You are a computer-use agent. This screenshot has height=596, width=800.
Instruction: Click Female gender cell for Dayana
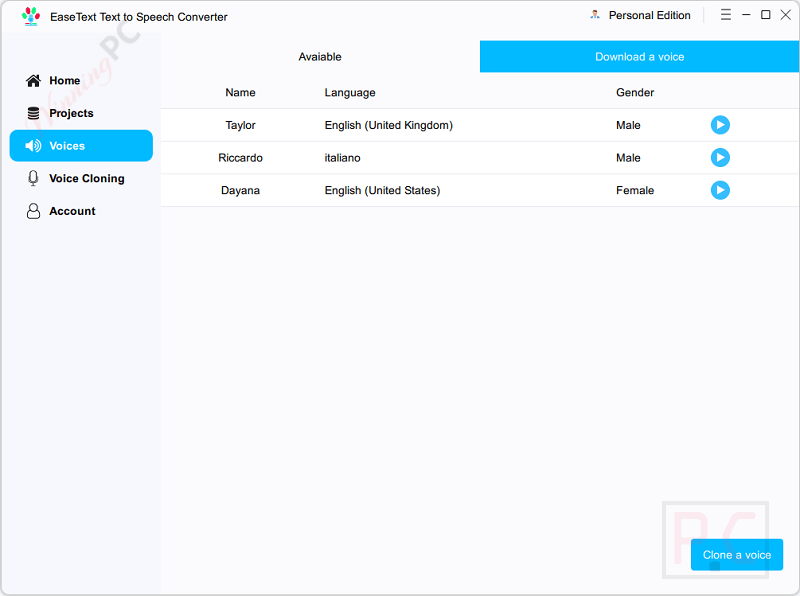(x=635, y=190)
